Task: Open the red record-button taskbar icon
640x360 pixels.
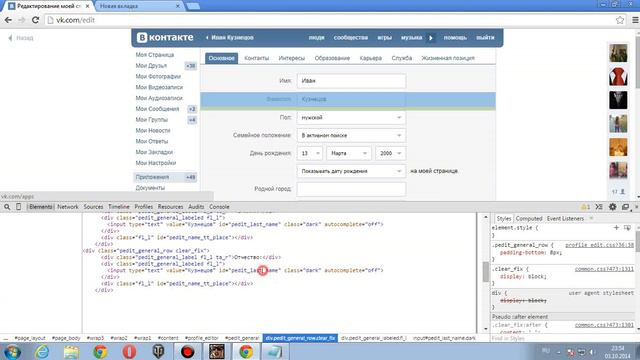Action: coord(187,352)
